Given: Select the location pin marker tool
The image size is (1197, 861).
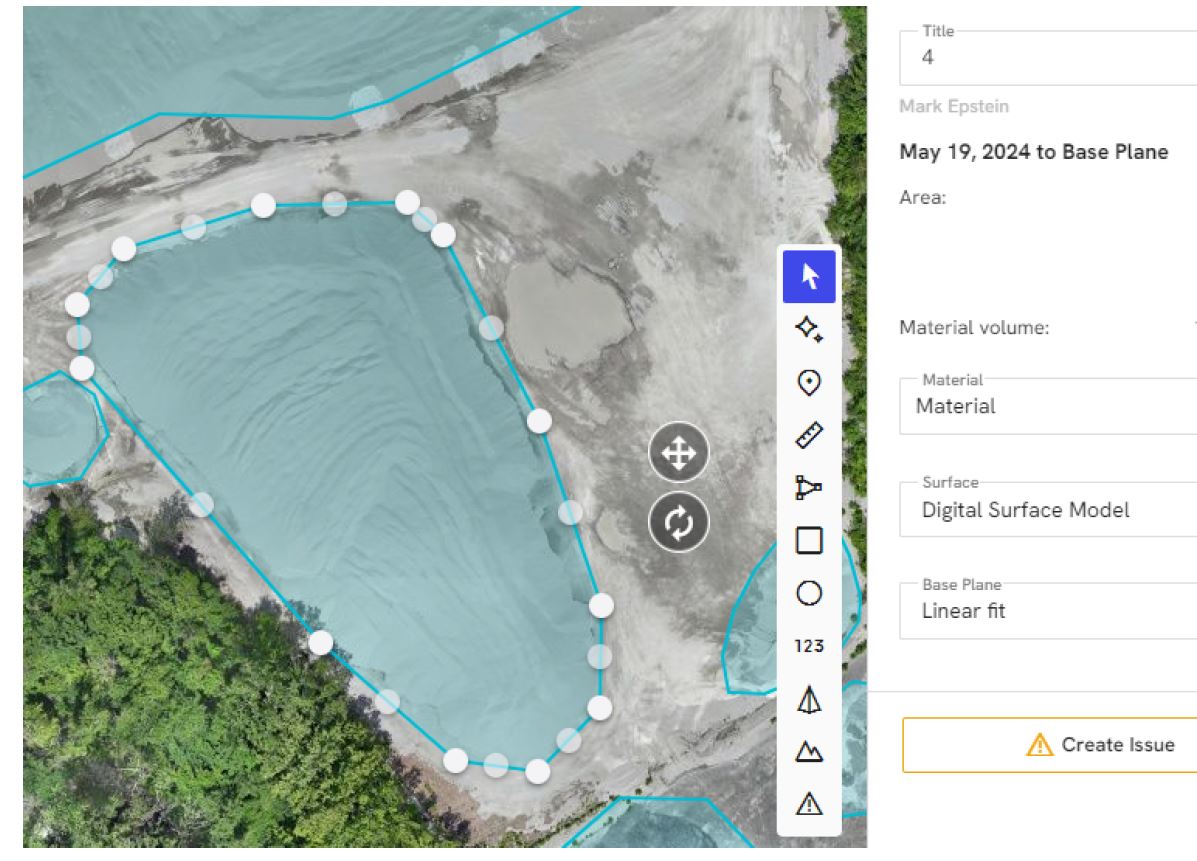Looking at the screenshot, I should (x=808, y=381).
